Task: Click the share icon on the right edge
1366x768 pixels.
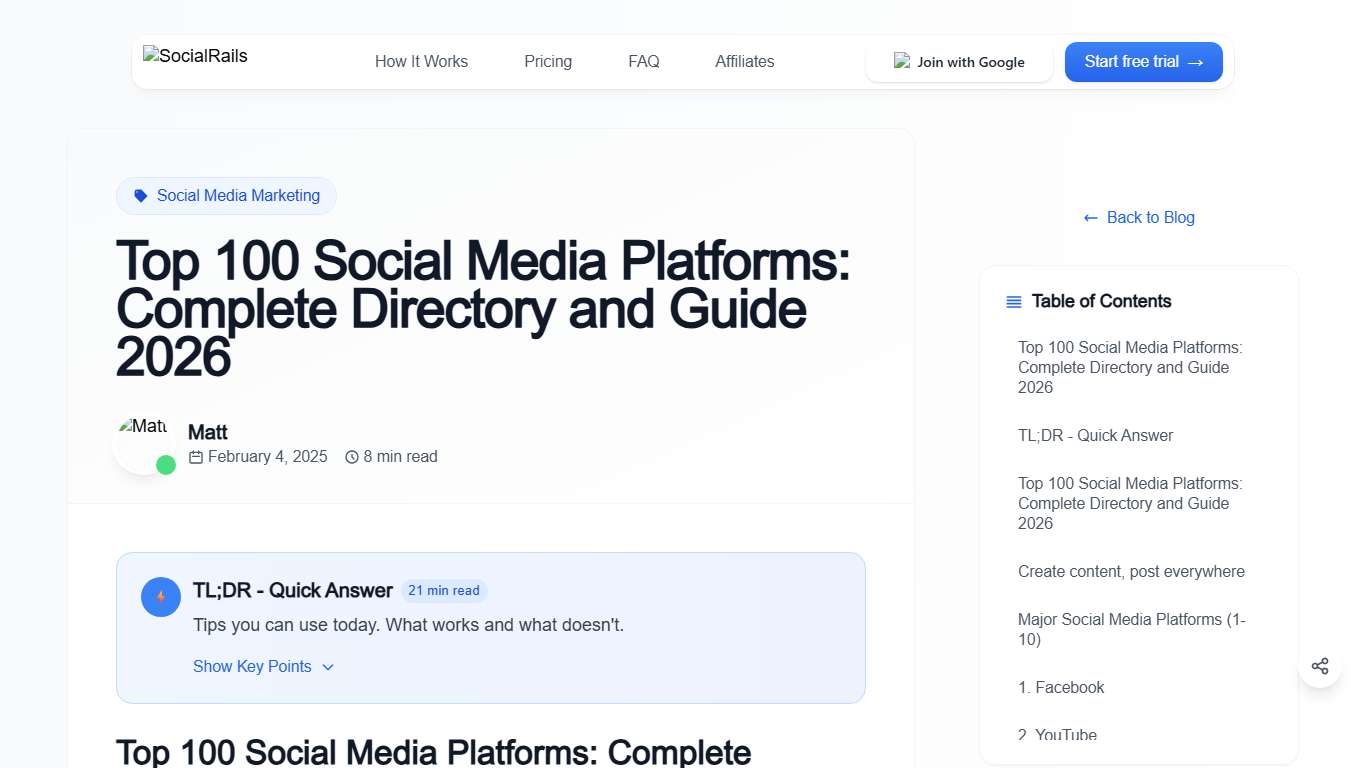Action: point(1320,665)
